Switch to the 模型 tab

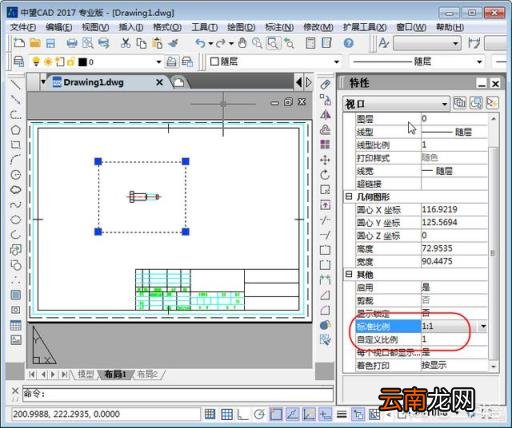tap(86, 374)
